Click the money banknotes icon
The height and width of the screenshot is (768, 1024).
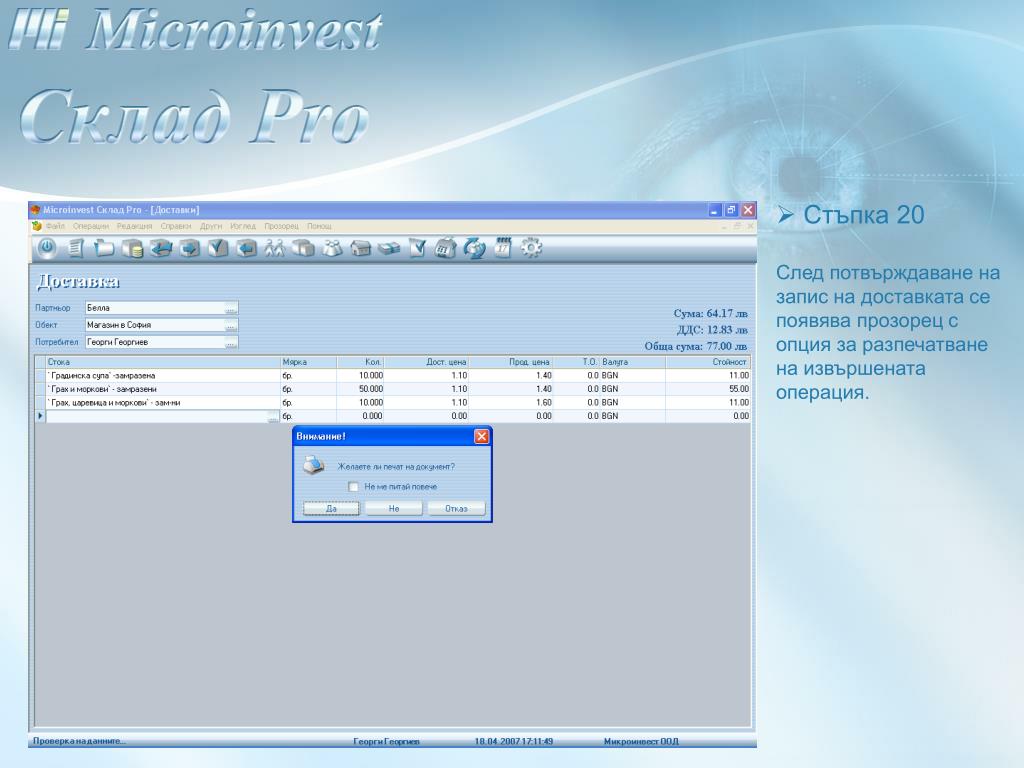click(389, 248)
